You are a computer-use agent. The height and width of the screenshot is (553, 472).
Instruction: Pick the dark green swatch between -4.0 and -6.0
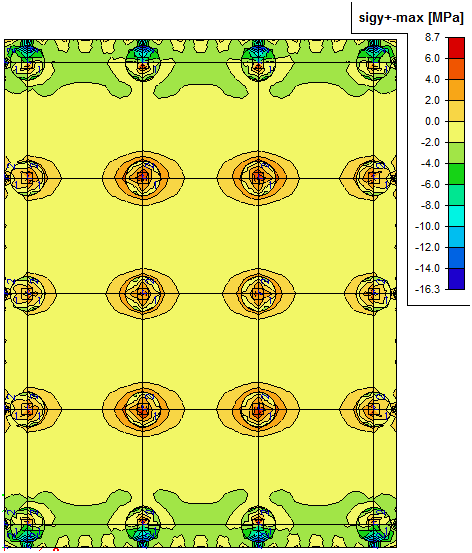[x=456, y=174]
